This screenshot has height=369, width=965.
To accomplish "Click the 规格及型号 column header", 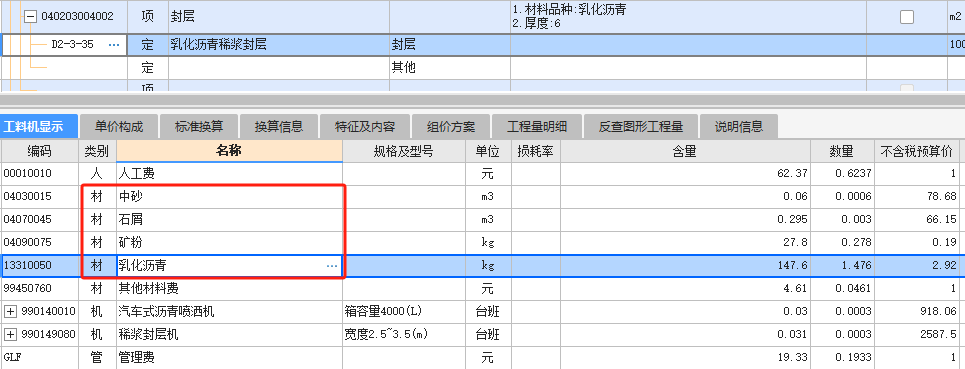I will [403, 151].
